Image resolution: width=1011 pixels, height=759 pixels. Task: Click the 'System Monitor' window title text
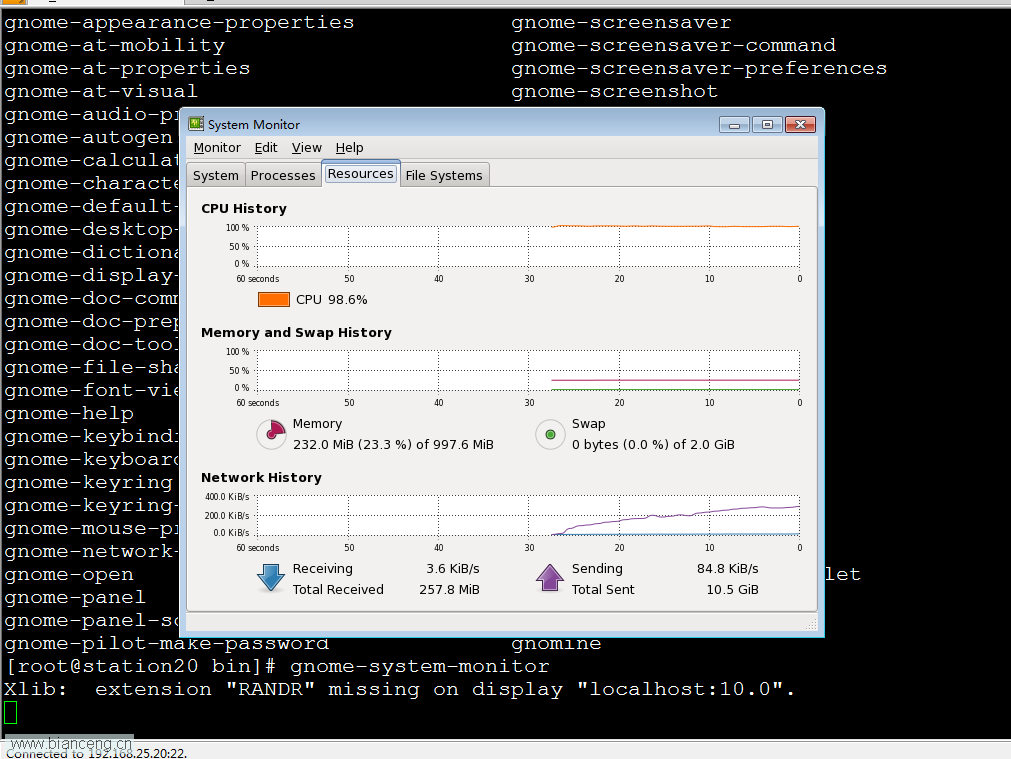tap(253, 124)
